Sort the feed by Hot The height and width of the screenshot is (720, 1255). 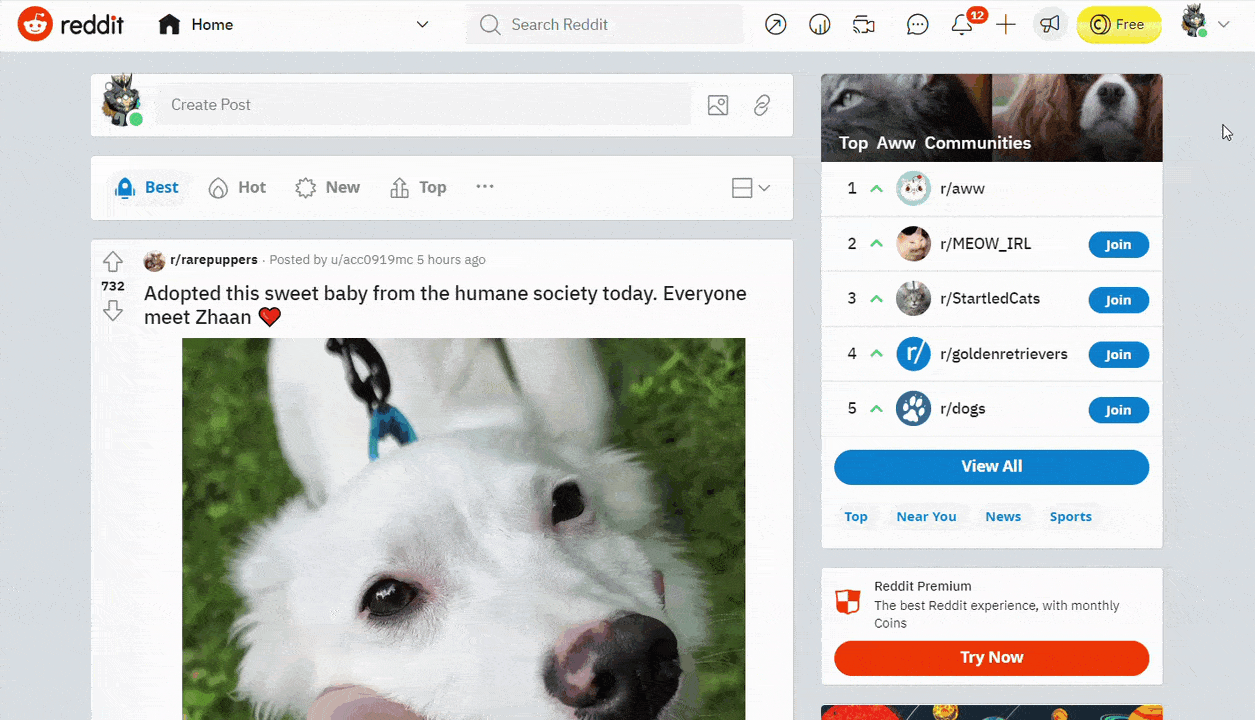point(238,188)
